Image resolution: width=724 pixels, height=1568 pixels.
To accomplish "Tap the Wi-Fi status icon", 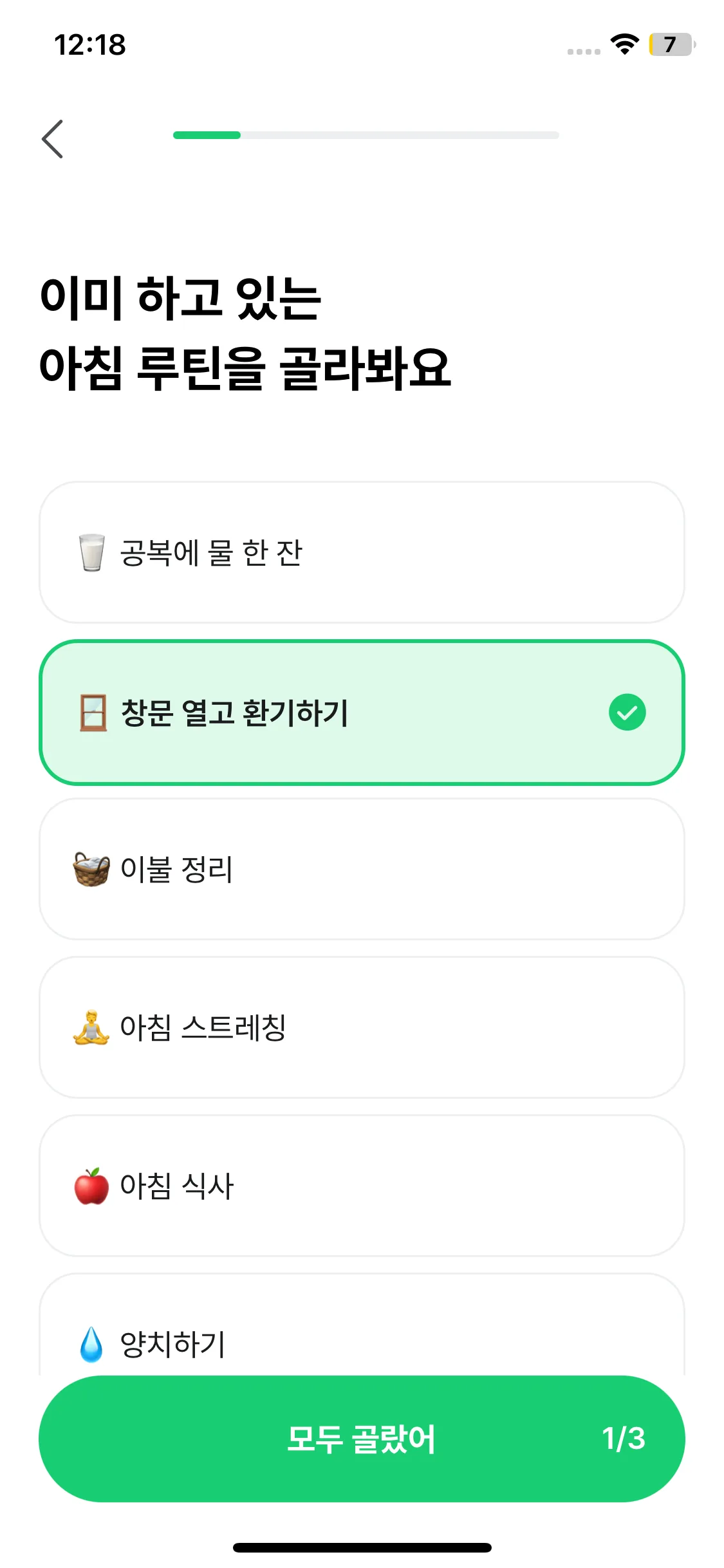I will (624, 44).
